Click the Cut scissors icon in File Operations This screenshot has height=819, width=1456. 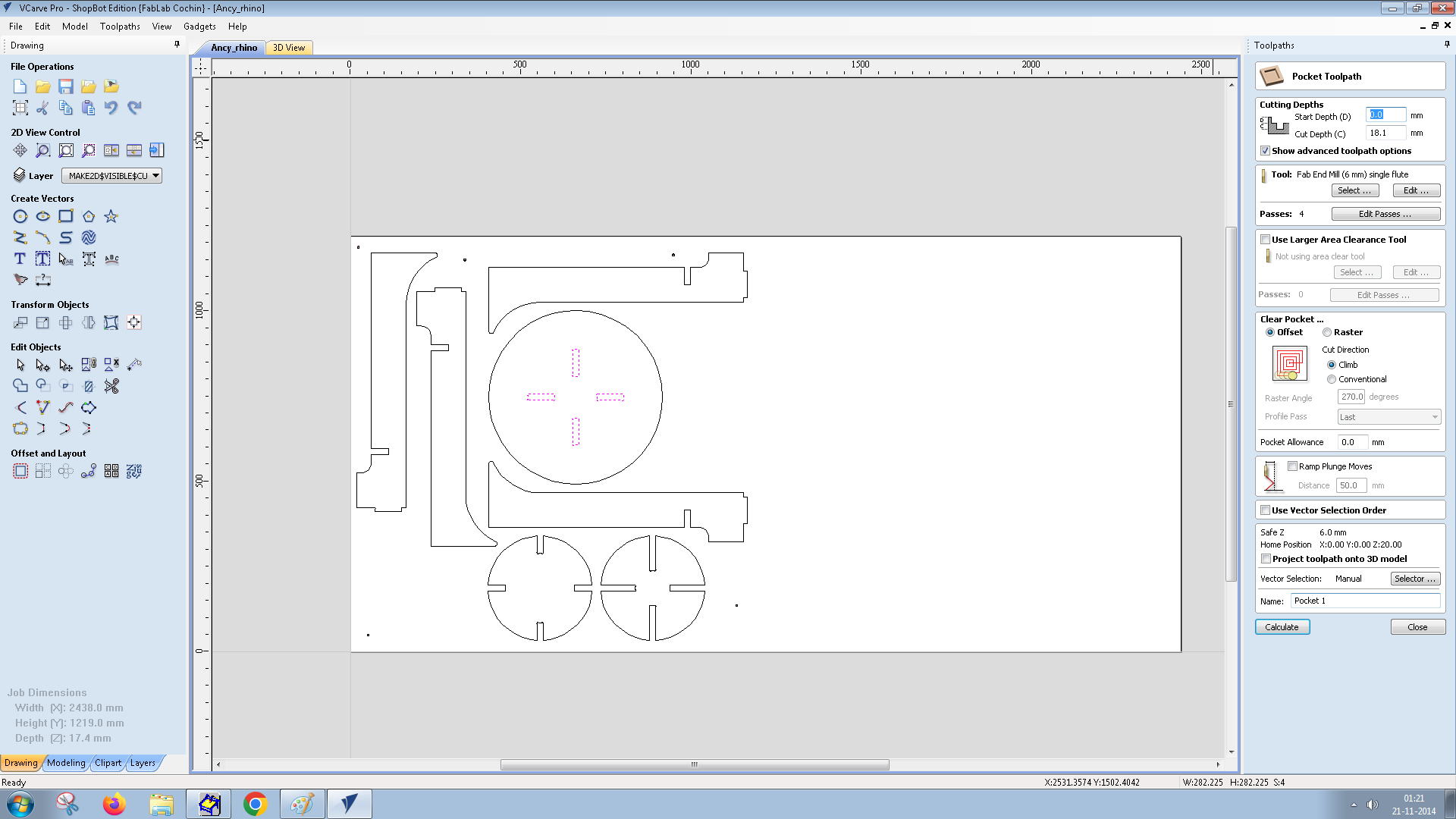(x=43, y=108)
